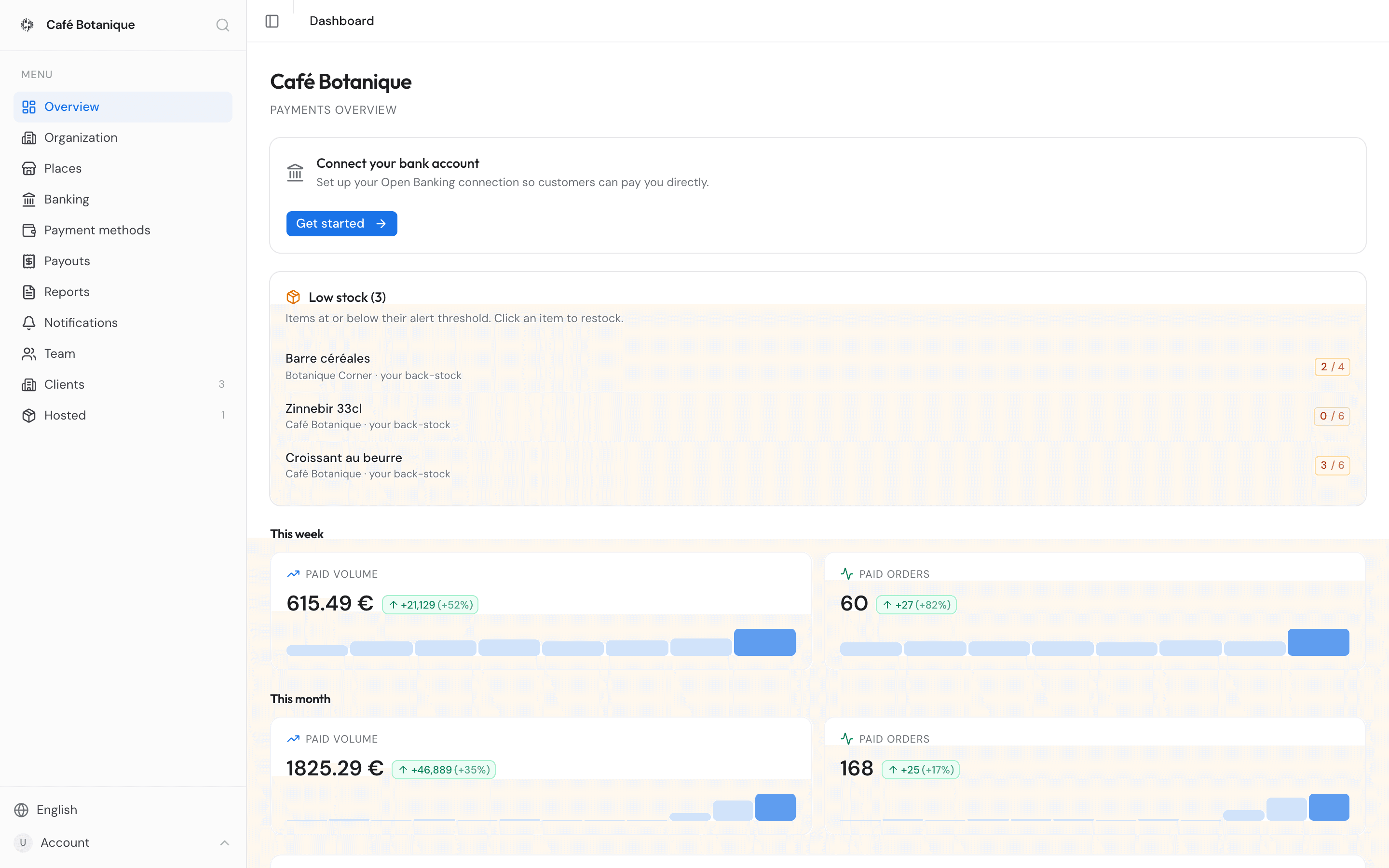Expand the Account menu chevron

click(224, 843)
